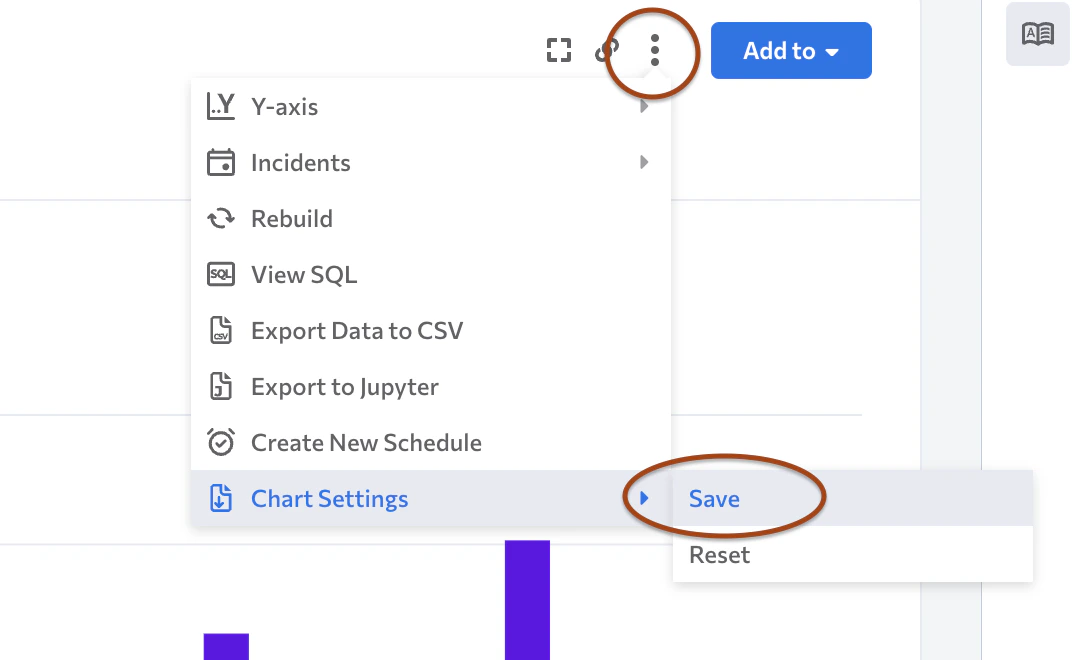
Task: Click the alarm clock schedule icon
Action: 220,442
